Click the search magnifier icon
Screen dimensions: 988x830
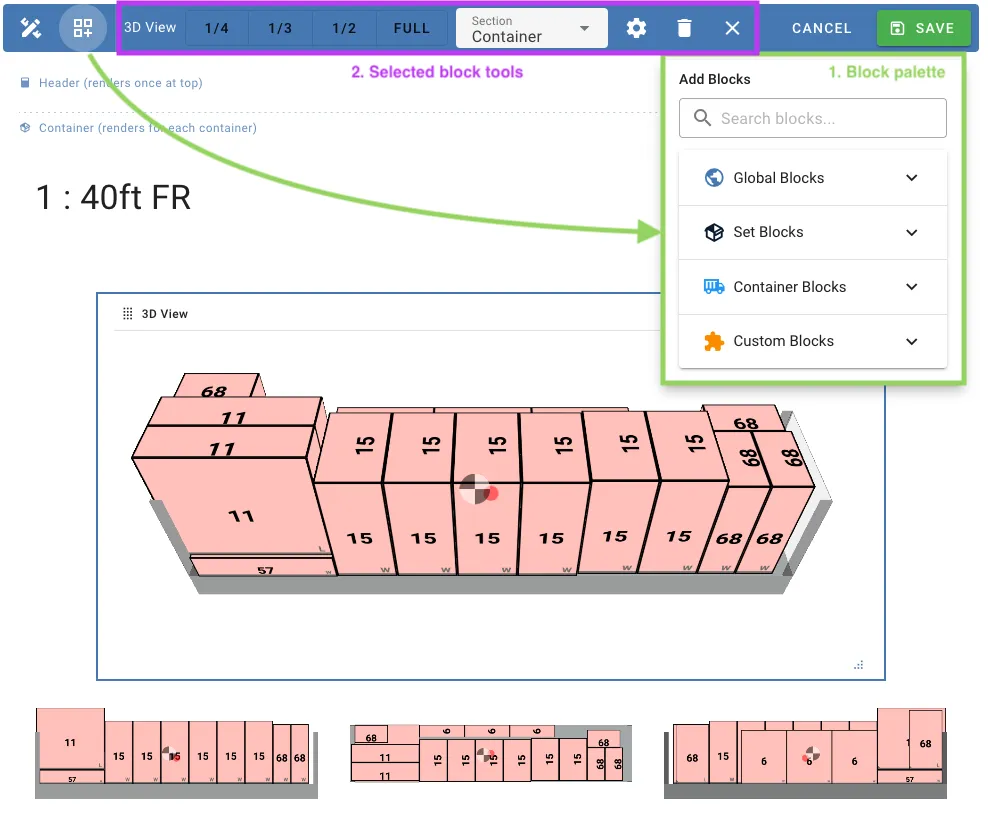coord(702,118)
